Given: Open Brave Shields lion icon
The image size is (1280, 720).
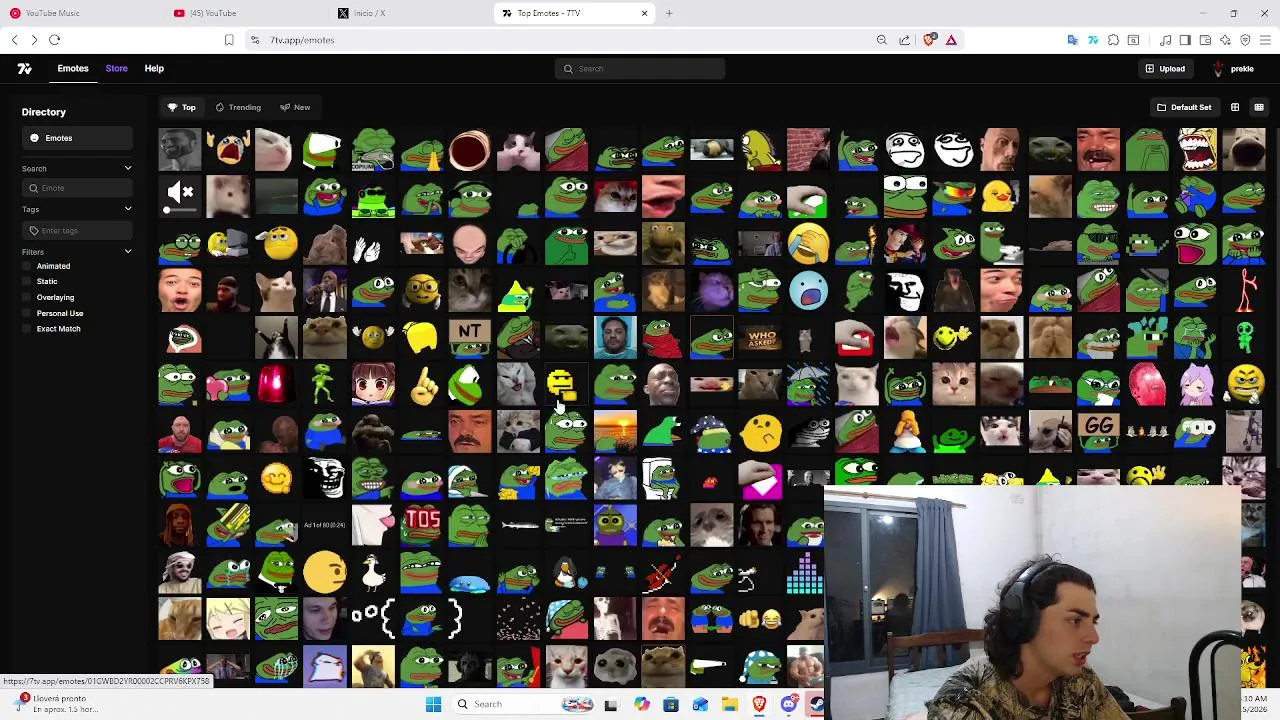Looking at the screenshot, I should [x=930, y=40].
